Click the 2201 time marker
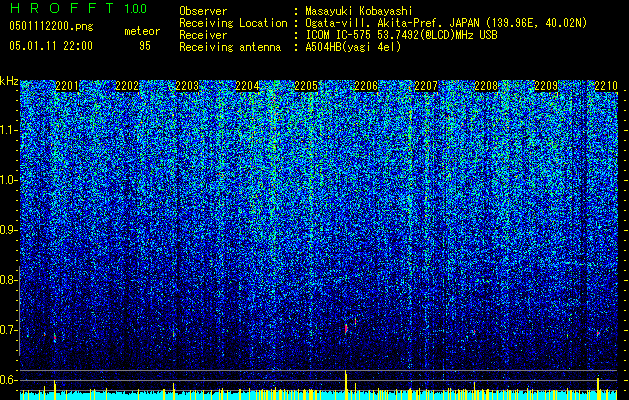Image resolution: width=629 pixels, height=400 pixels. [x=67, y=86]
